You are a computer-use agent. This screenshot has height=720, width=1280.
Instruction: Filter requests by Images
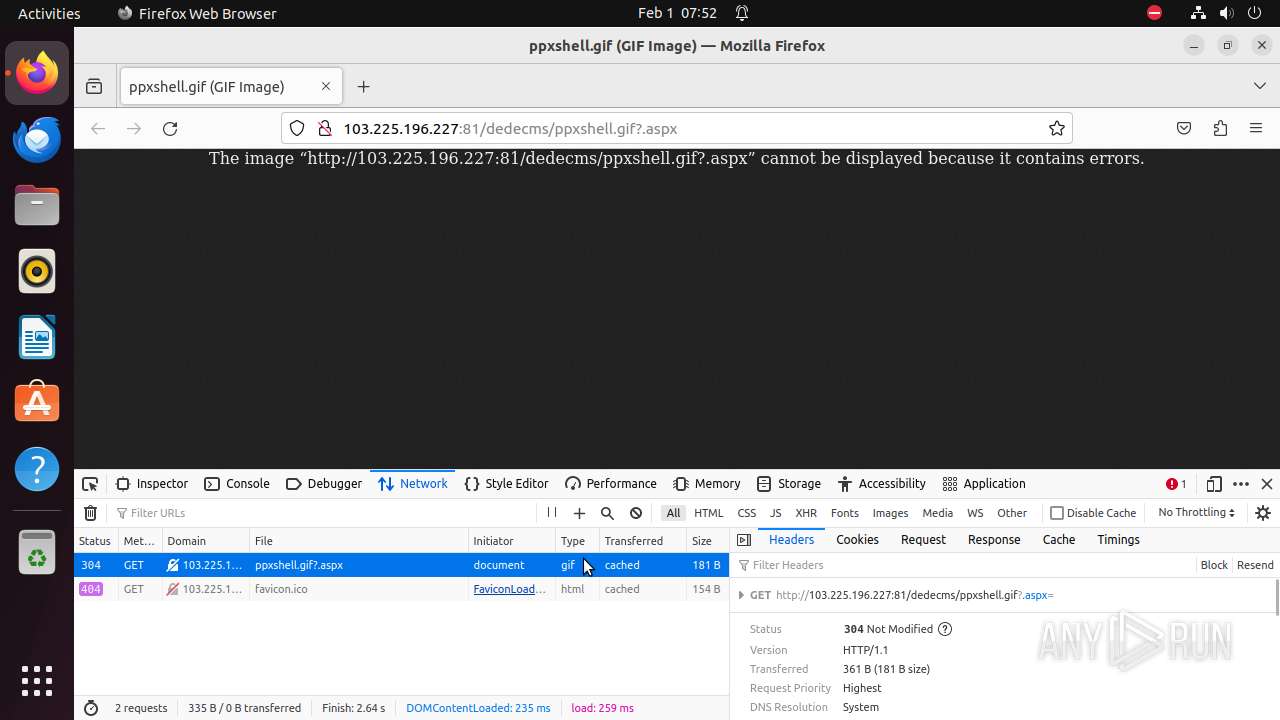tap(890, 513)
